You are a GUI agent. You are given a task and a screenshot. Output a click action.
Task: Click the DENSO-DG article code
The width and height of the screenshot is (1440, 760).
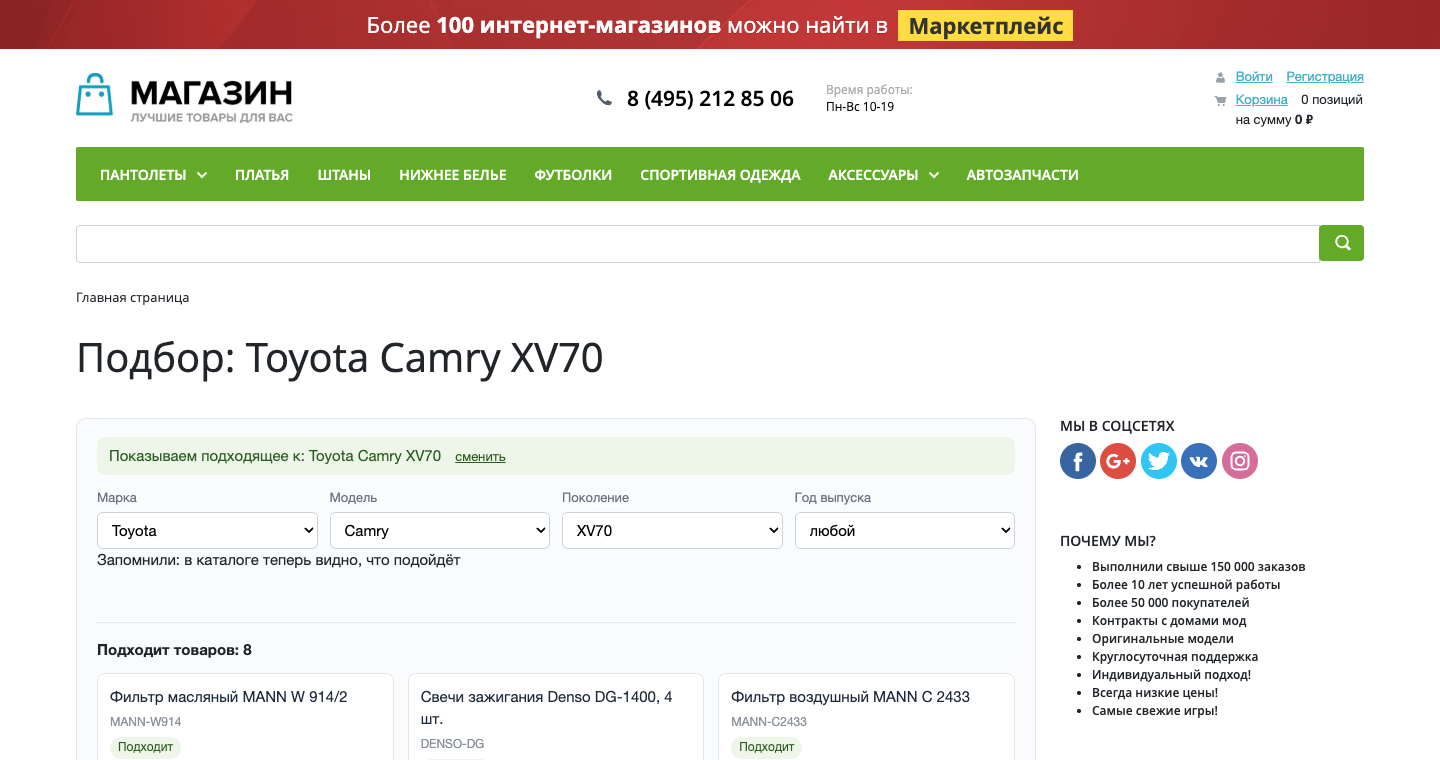453,744
